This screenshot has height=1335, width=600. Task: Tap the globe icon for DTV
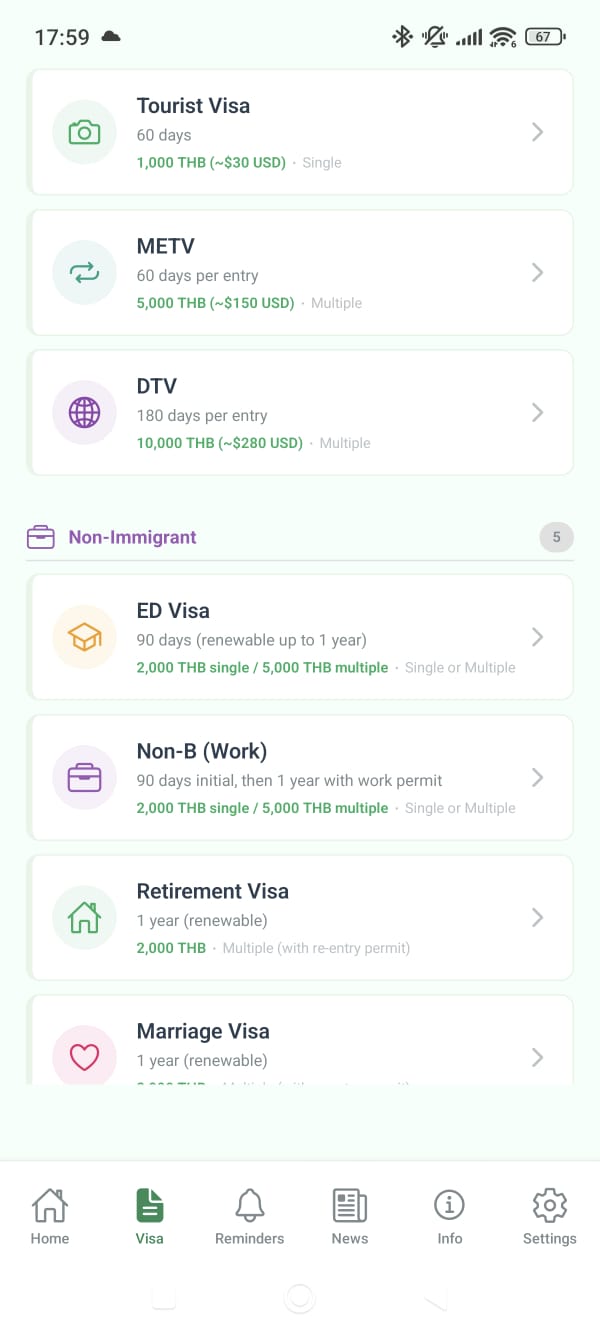(84, 412)
